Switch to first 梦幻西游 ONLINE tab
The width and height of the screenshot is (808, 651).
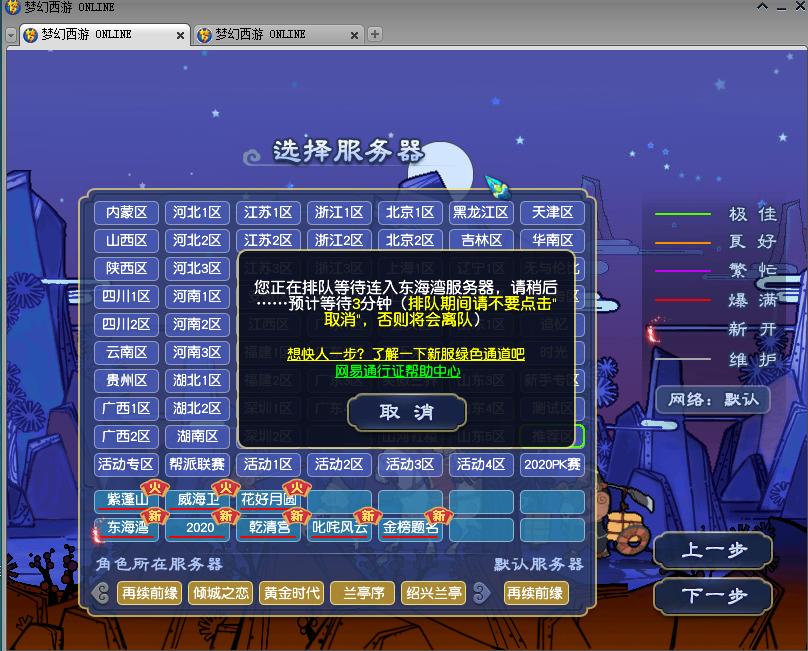[x=105, y=35]
